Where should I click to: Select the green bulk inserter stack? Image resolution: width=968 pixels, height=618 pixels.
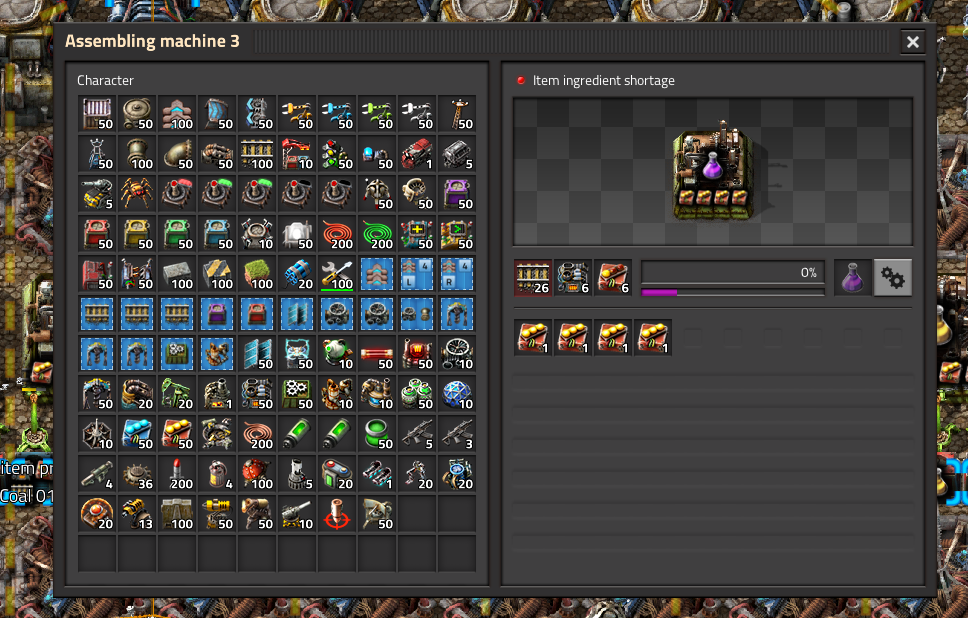point(377,114)
